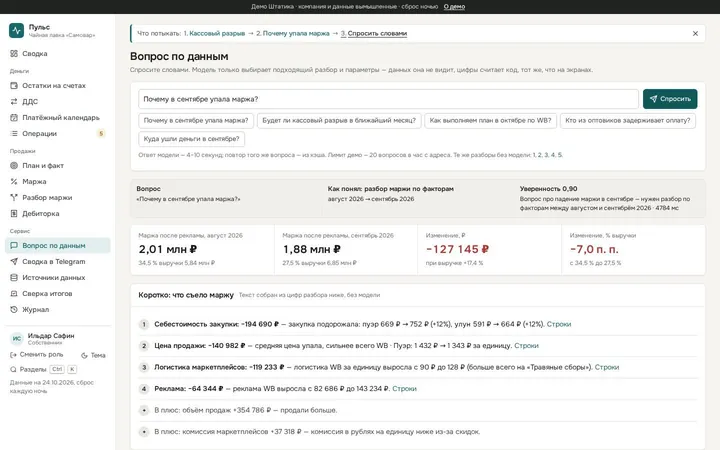Select Сводка menu item
720x450 pixels.
57,54
